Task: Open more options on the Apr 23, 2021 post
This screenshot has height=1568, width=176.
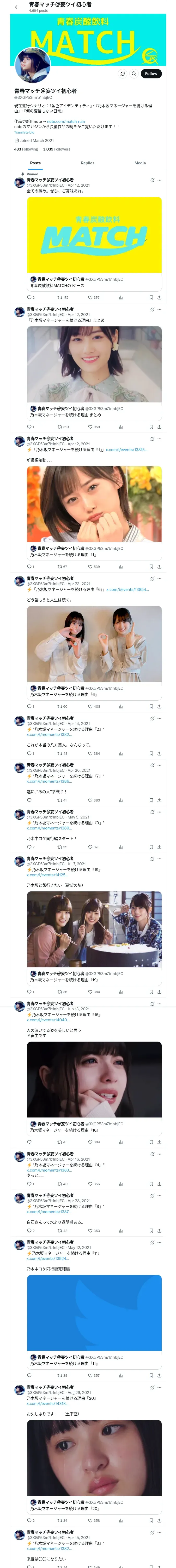Action: click(x=160, y=579)
